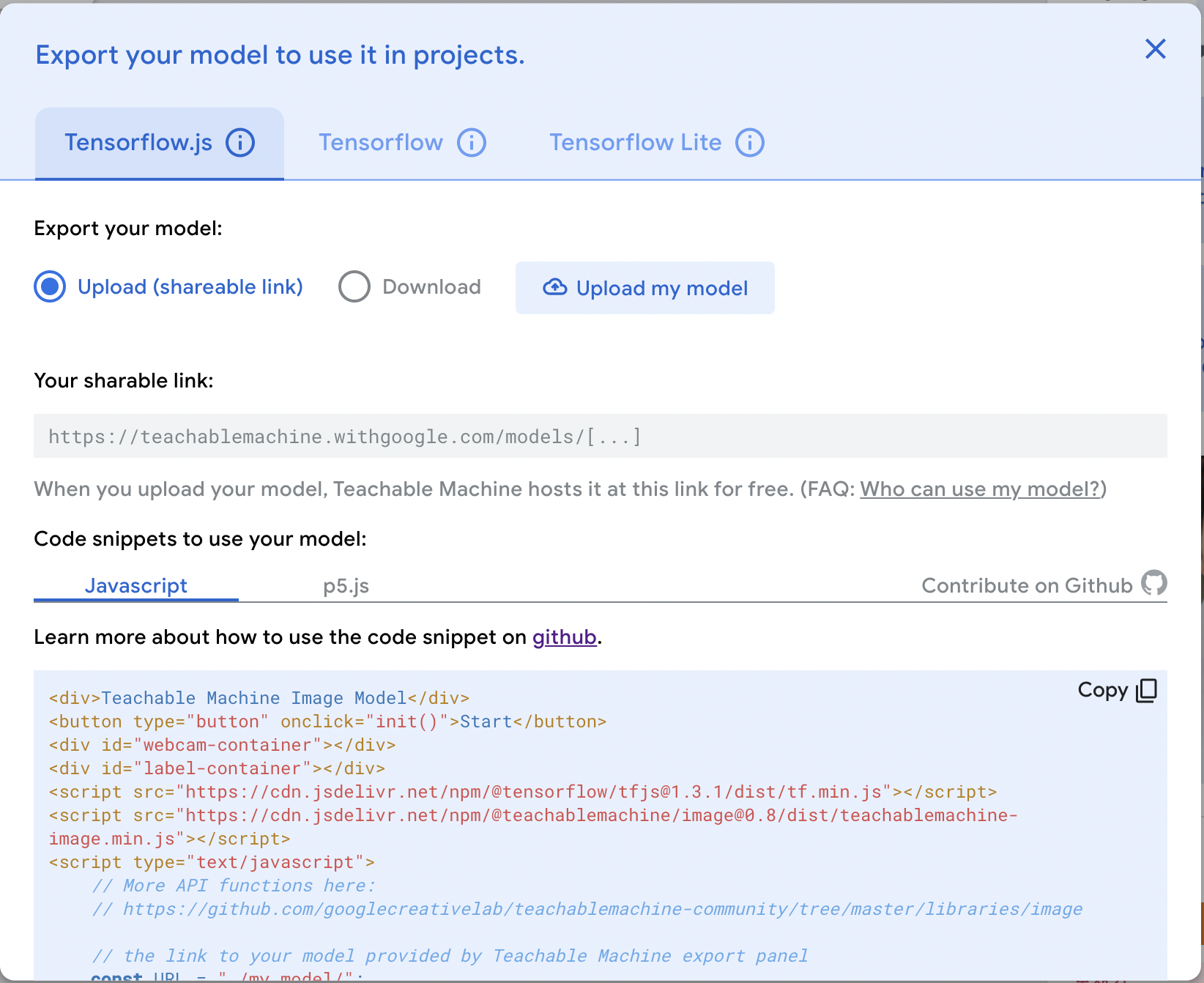Screen dimensions: 1204x983
Task: Click the sharable link field
Action: click(601, 436)
